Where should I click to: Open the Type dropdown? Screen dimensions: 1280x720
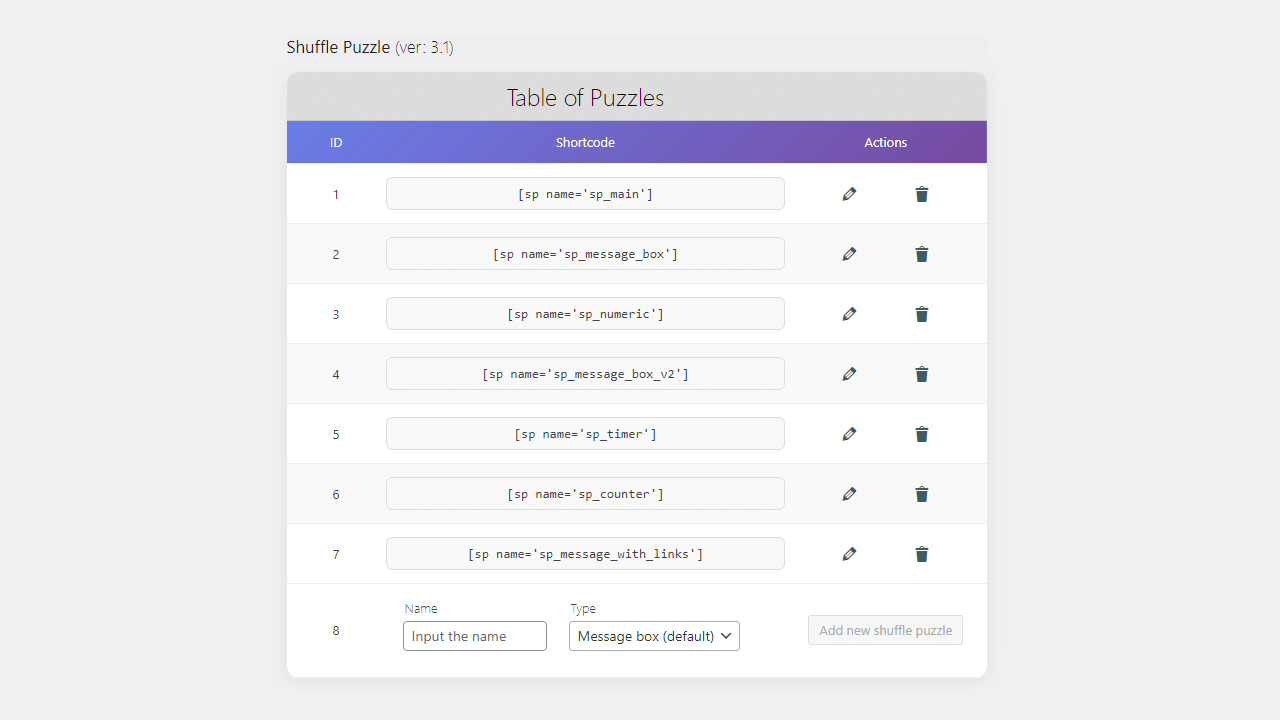pos(654,636)
